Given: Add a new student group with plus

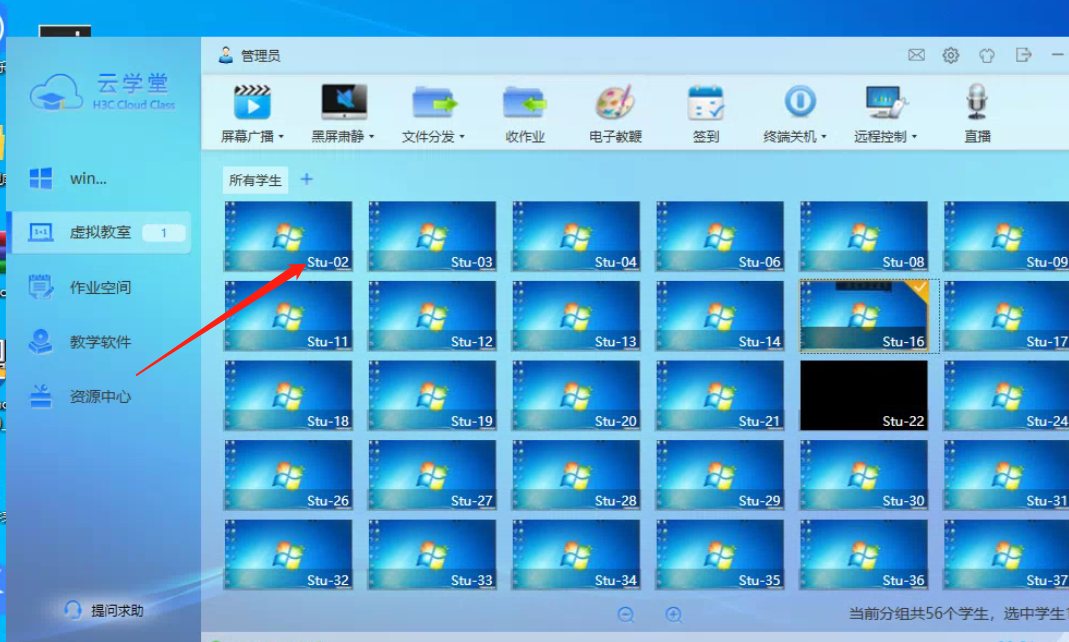Looking at the screenshot, I should [307, 179].
